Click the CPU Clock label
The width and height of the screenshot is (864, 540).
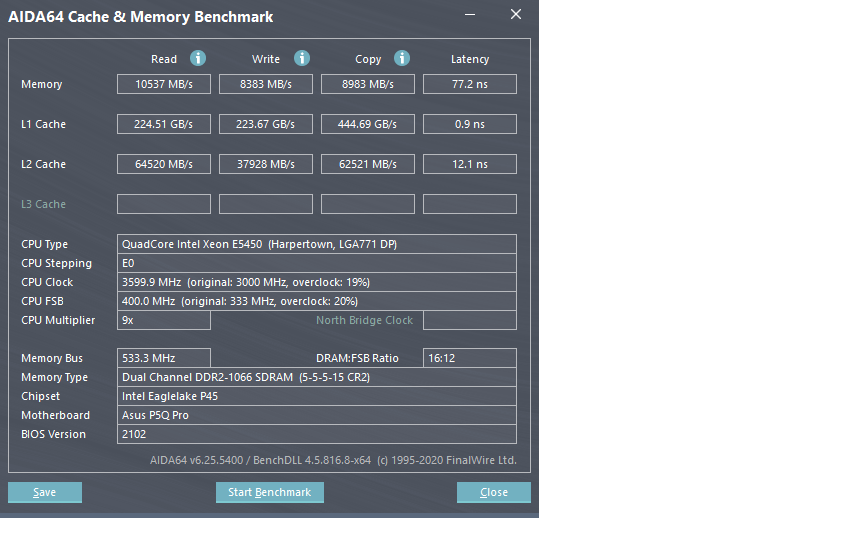click(47, 282)
